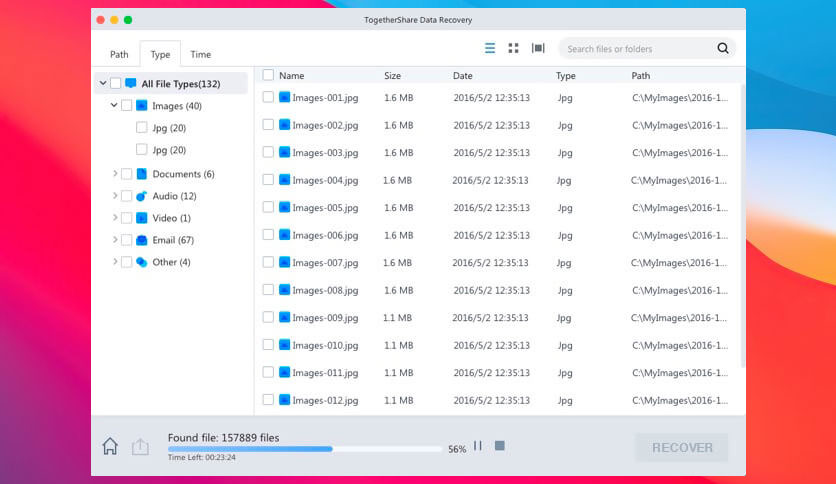Switch to preview filmstrip view

click(x=538, y=49)
